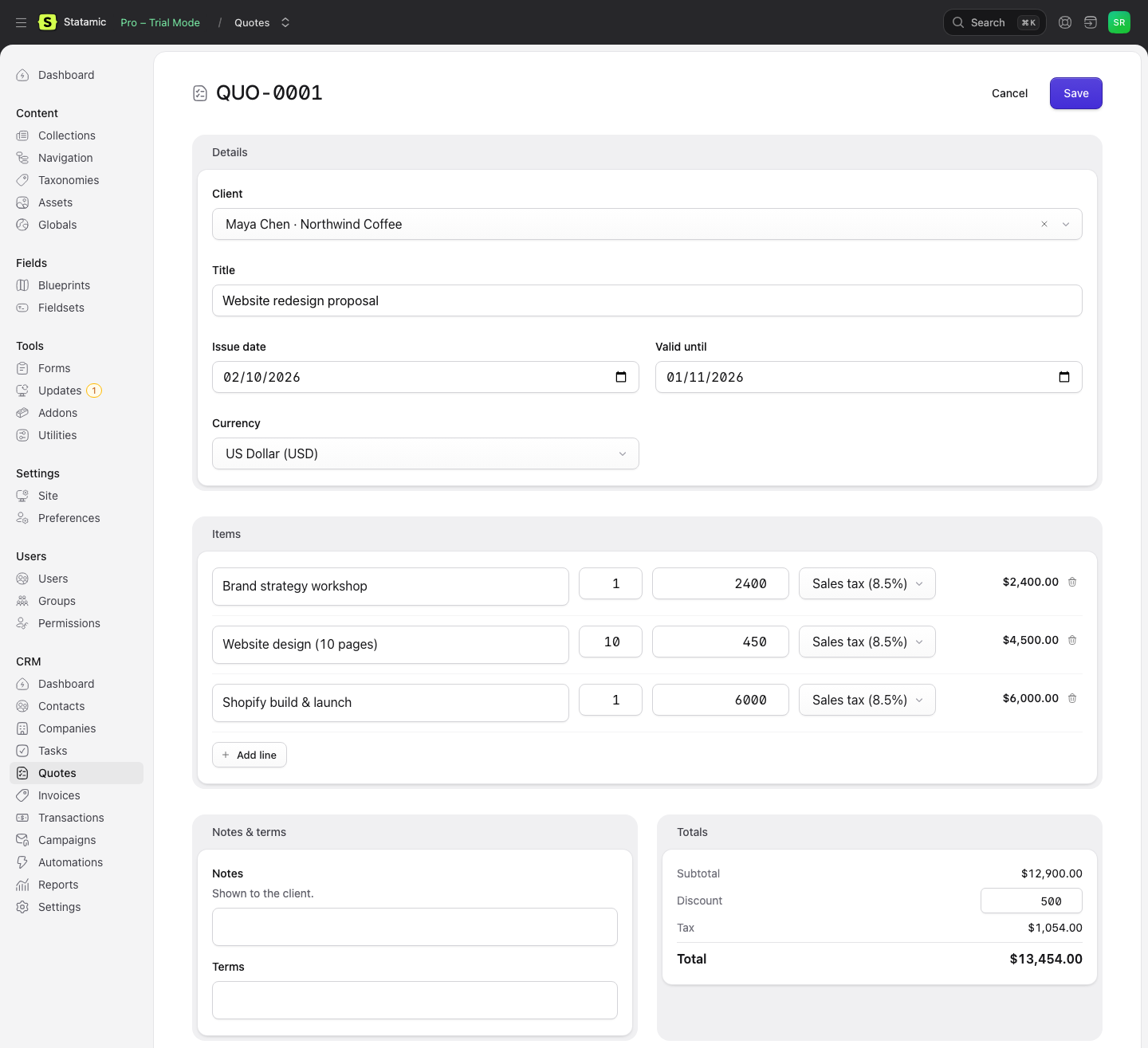Edit the Brand strategy workshop description
The image size is (1148, 1048).
tap(391, 587)
